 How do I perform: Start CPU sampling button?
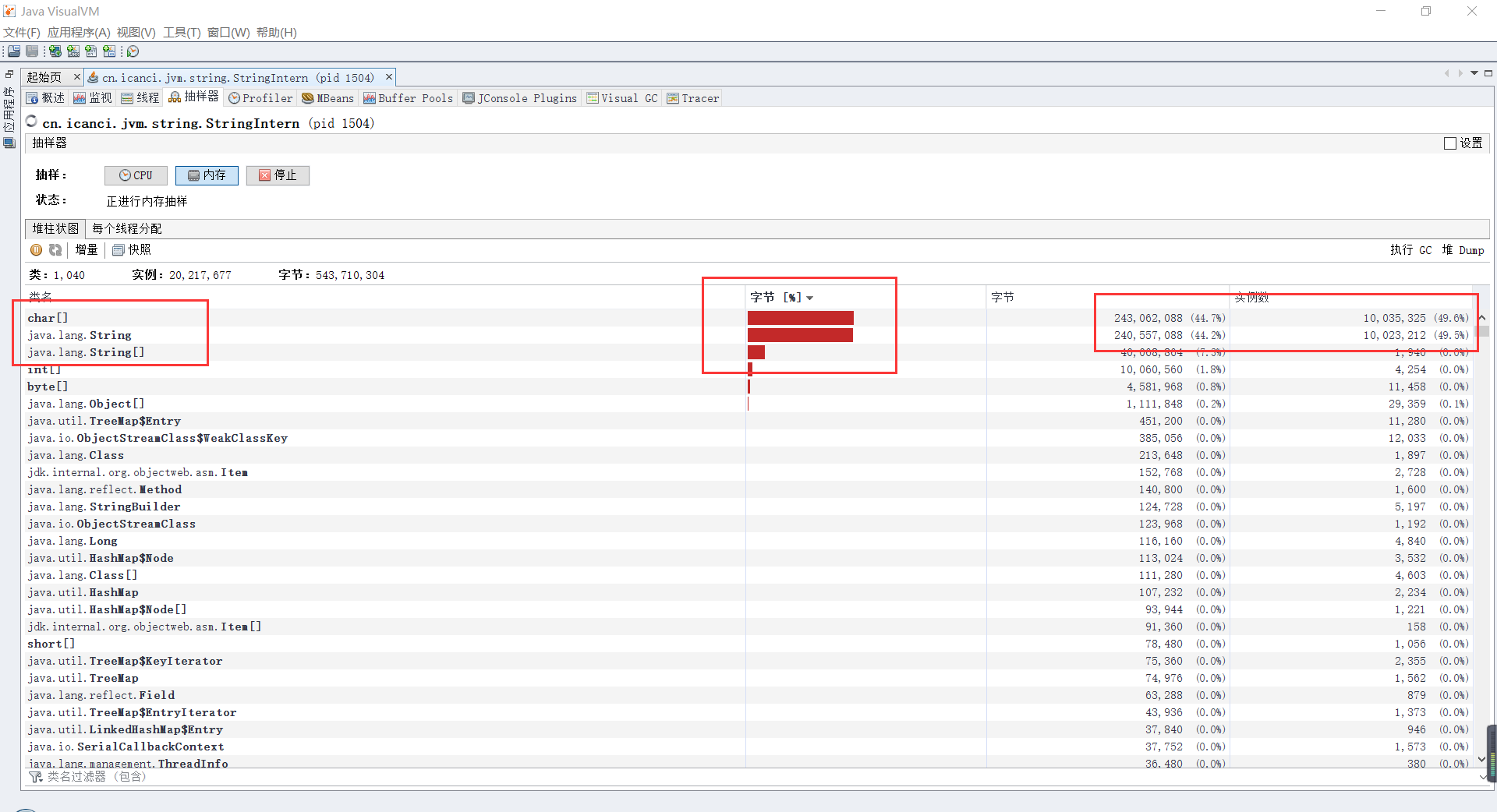click(x=136, y=175)
